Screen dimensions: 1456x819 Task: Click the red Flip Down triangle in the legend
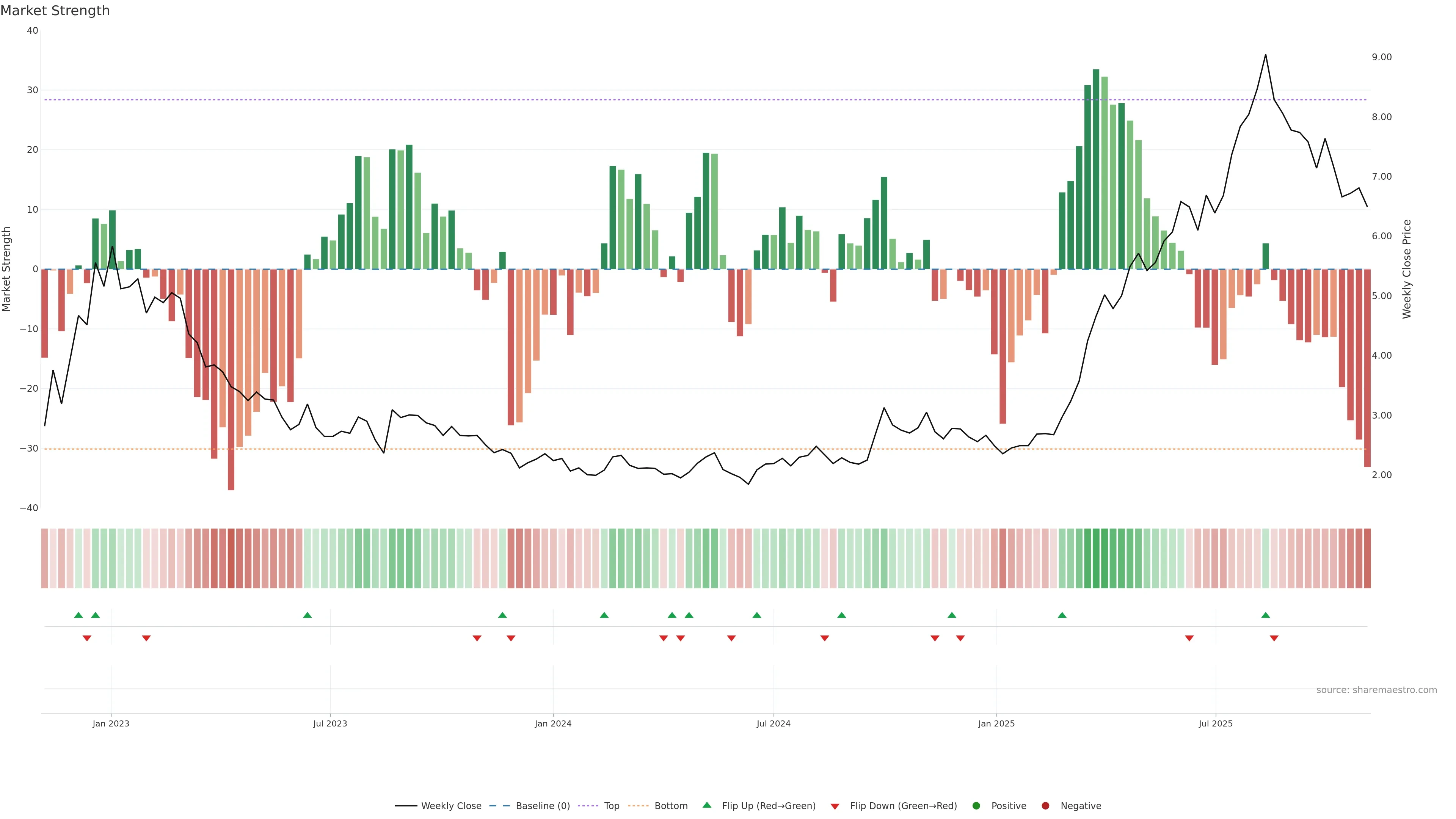835,806
